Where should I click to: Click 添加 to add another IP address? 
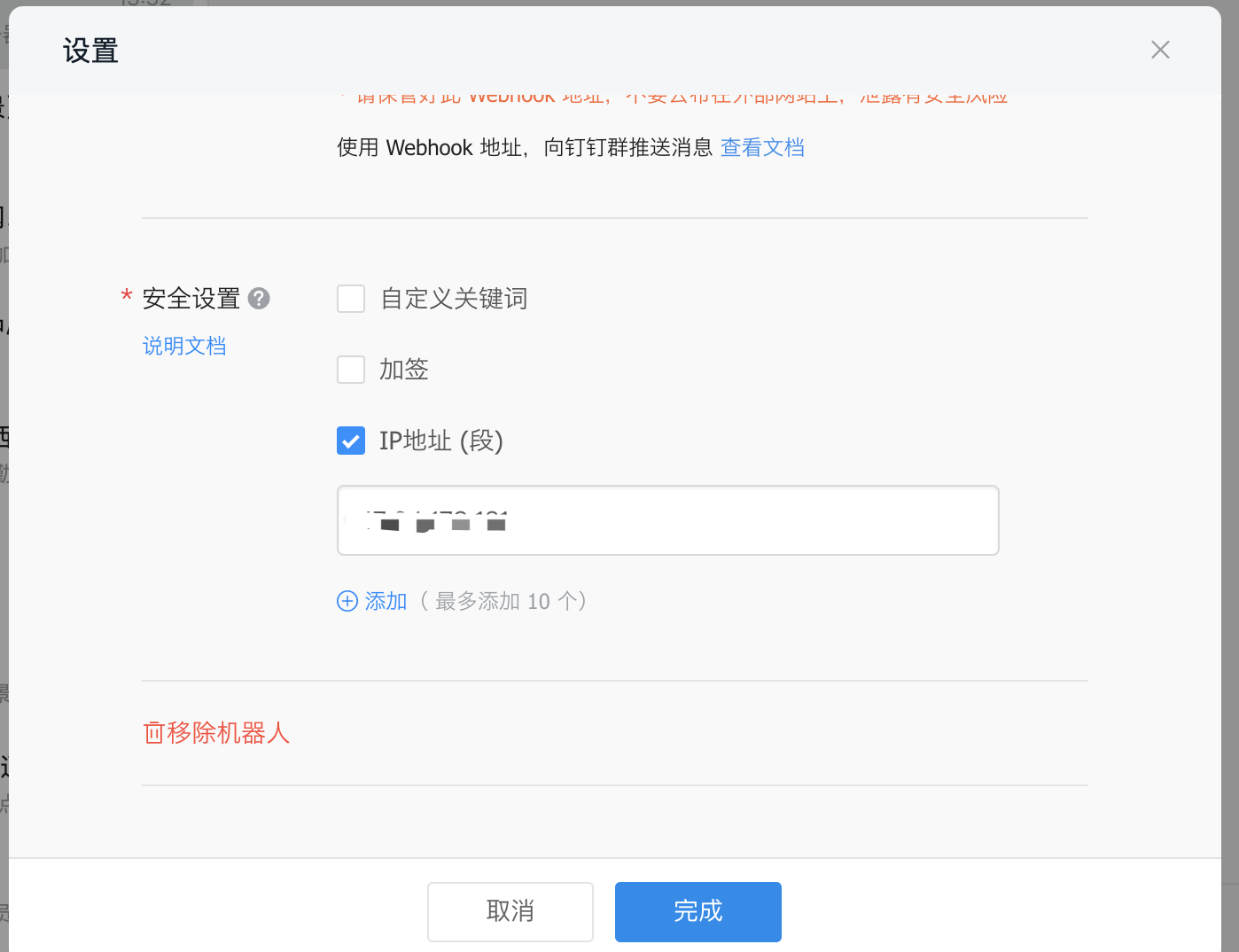tap(386, 601)
